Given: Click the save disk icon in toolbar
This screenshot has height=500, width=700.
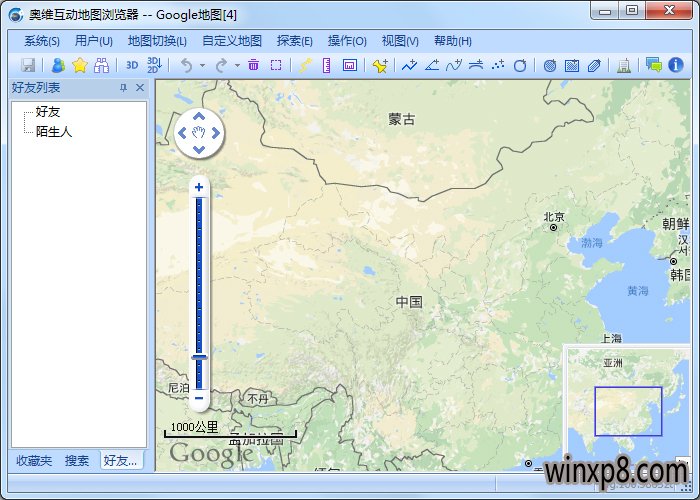Looking at the screenshot, I should pos(28,65).
